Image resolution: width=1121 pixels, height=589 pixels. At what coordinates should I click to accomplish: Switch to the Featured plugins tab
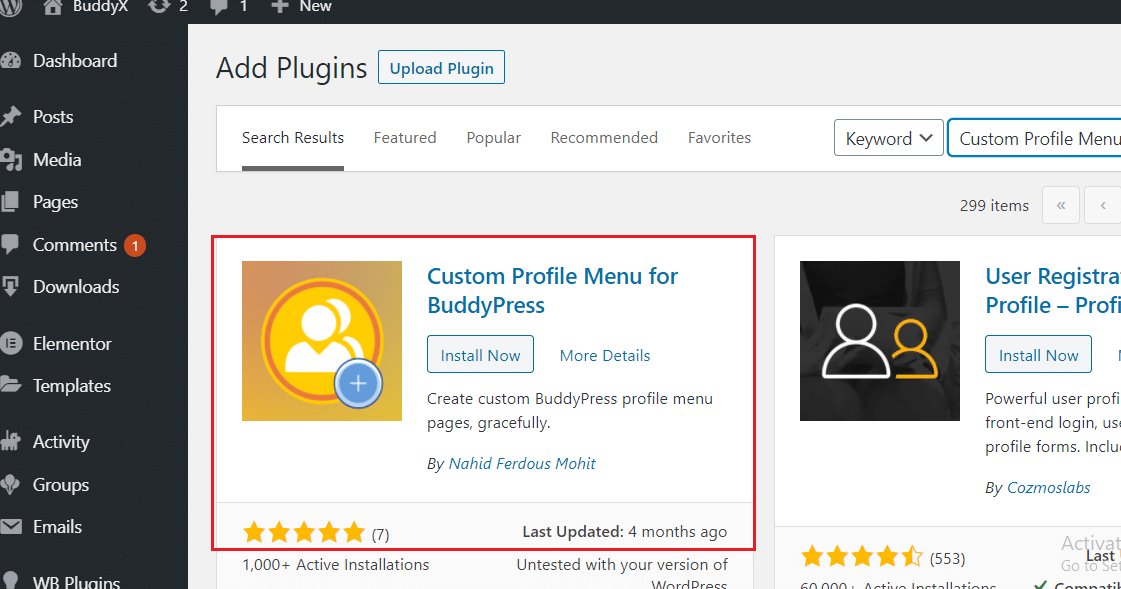pyautogui.click(x=405, y=137)
